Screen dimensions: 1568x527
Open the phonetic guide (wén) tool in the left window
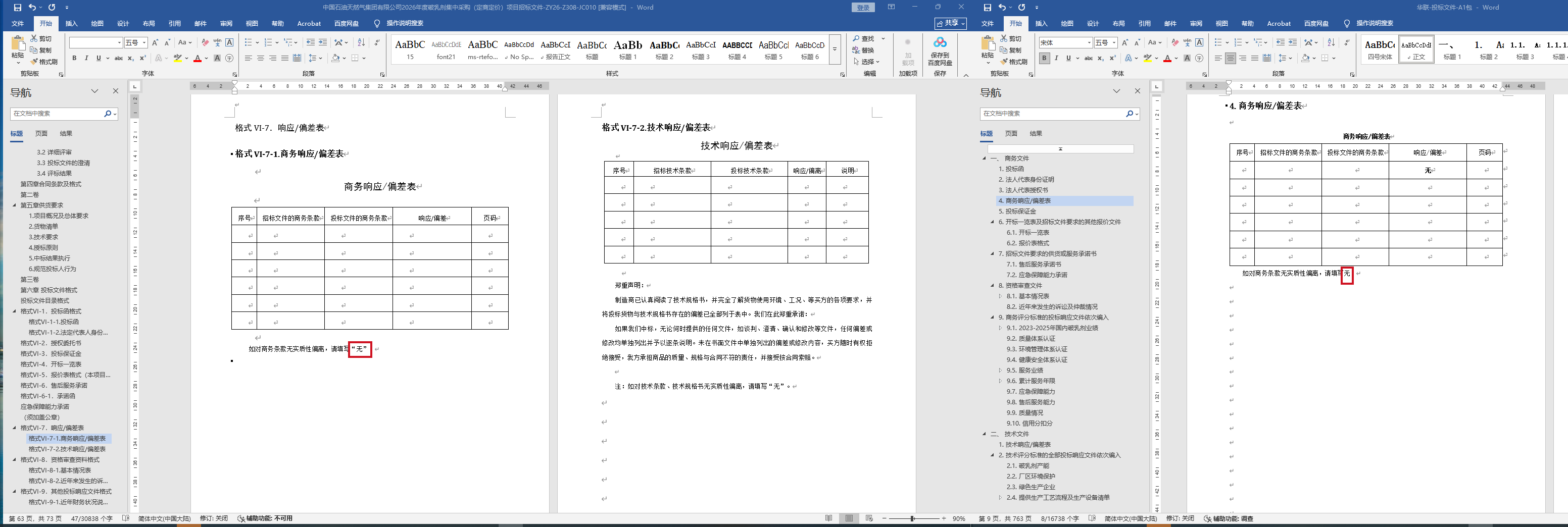click(217, 42)
